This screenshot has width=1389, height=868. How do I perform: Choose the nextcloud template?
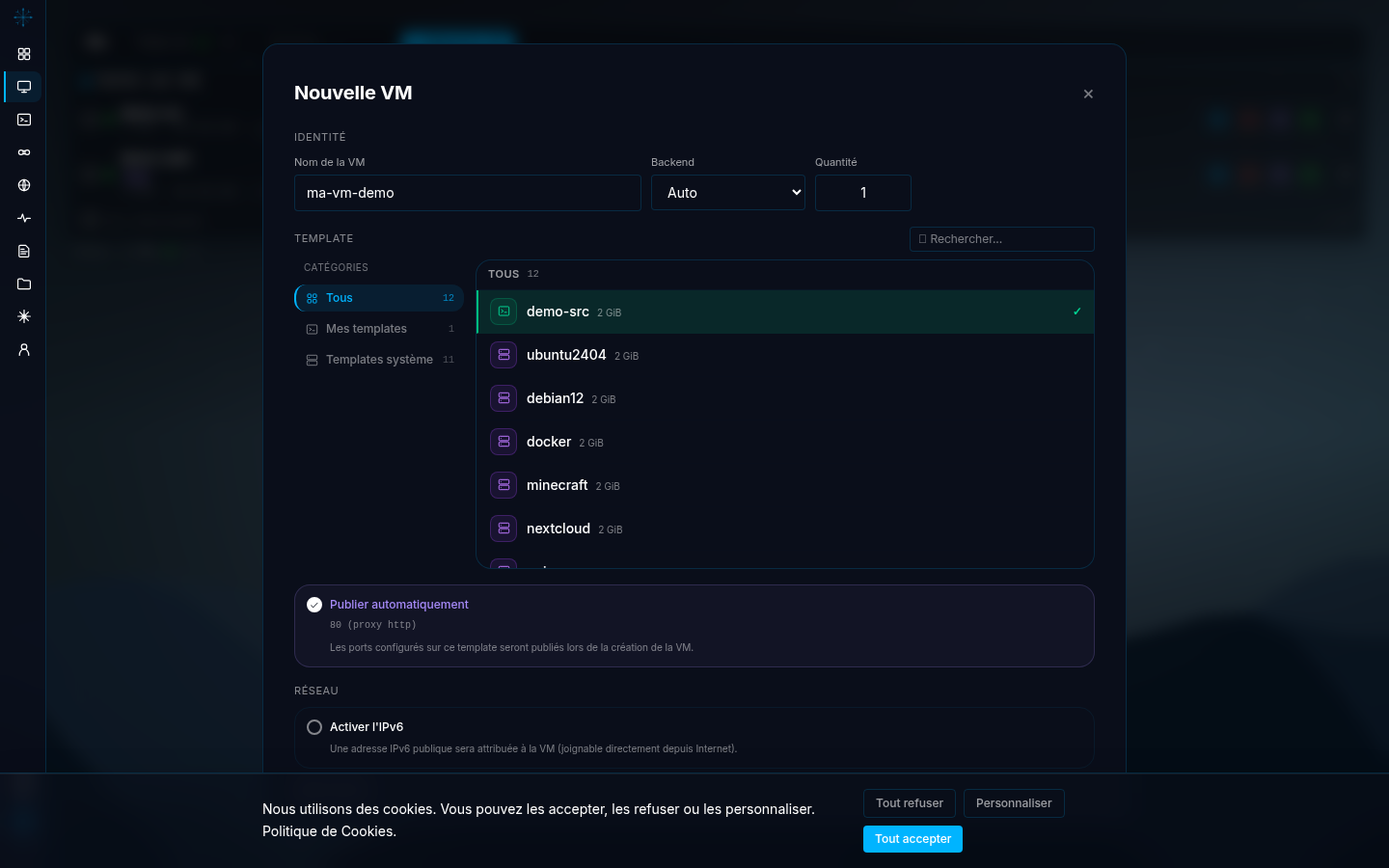click(785, 529)
